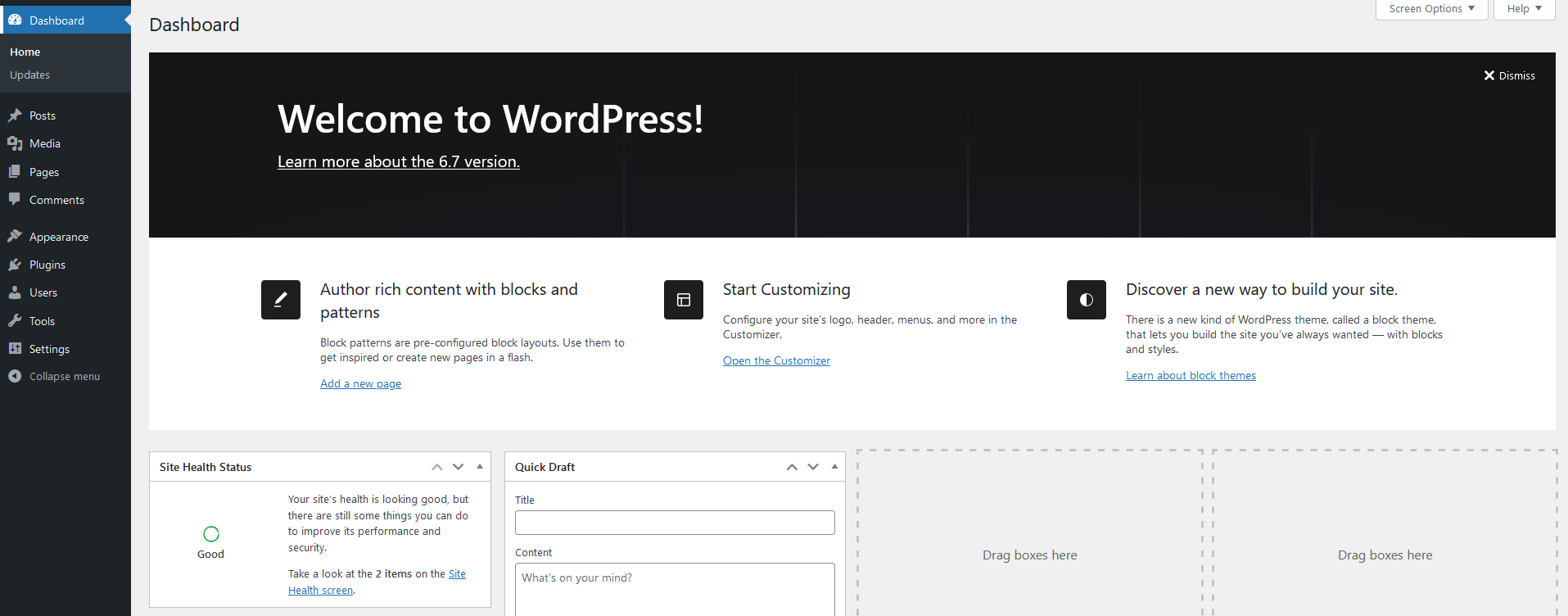Click the Add a new page link
The width and height of the screenshot is (1568, 616).
[360, 383]
